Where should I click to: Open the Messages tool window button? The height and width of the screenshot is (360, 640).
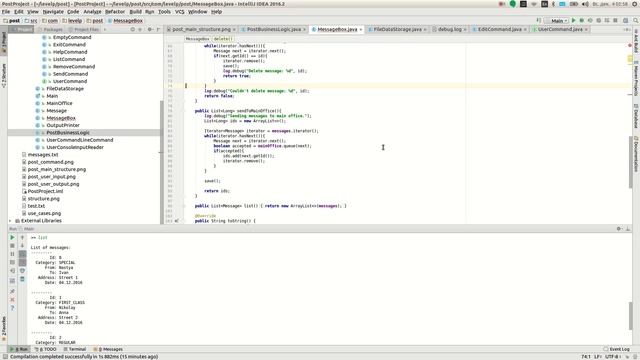(108, 349)
